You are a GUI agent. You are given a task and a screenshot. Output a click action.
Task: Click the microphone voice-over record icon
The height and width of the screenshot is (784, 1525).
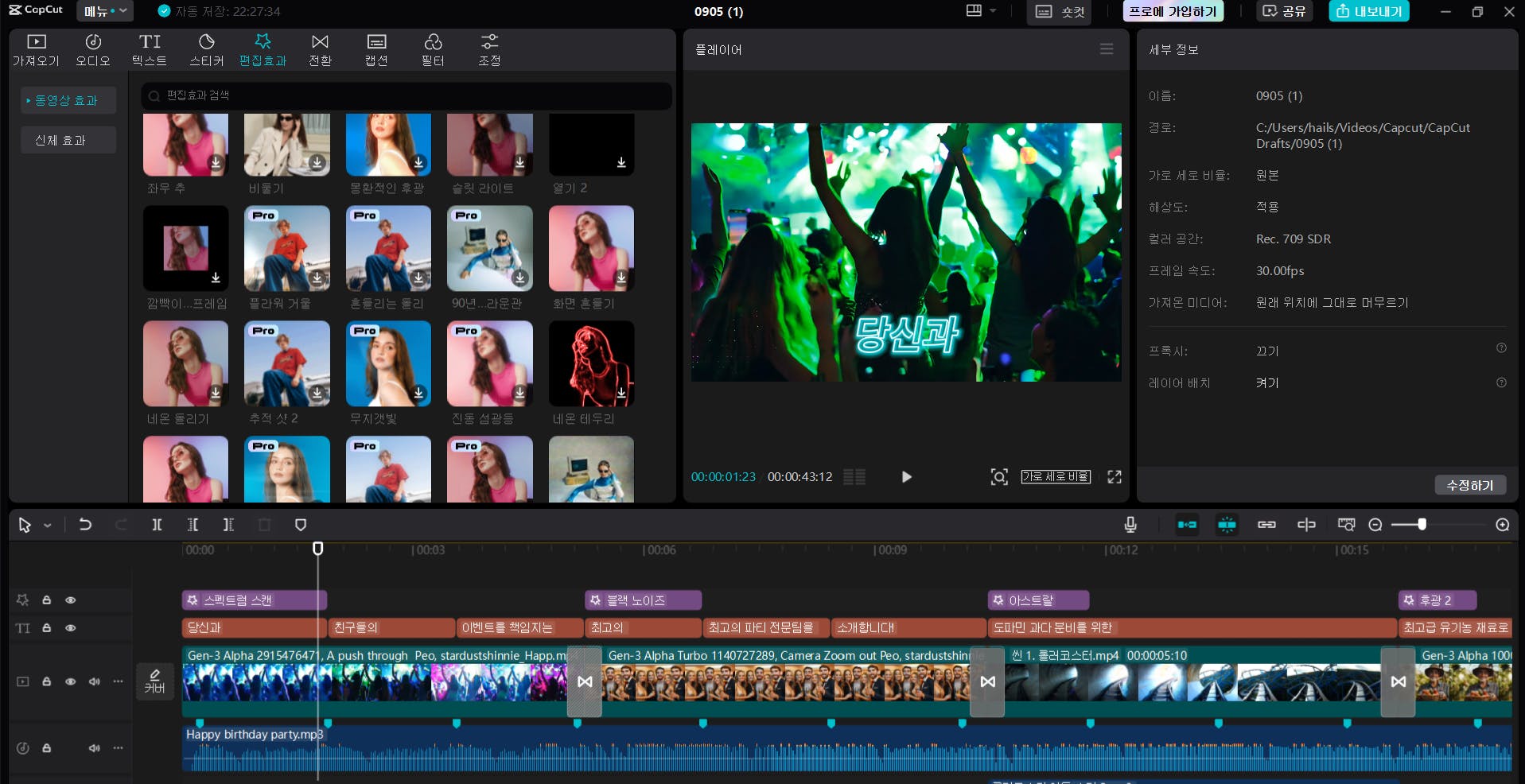(1130, 525)
